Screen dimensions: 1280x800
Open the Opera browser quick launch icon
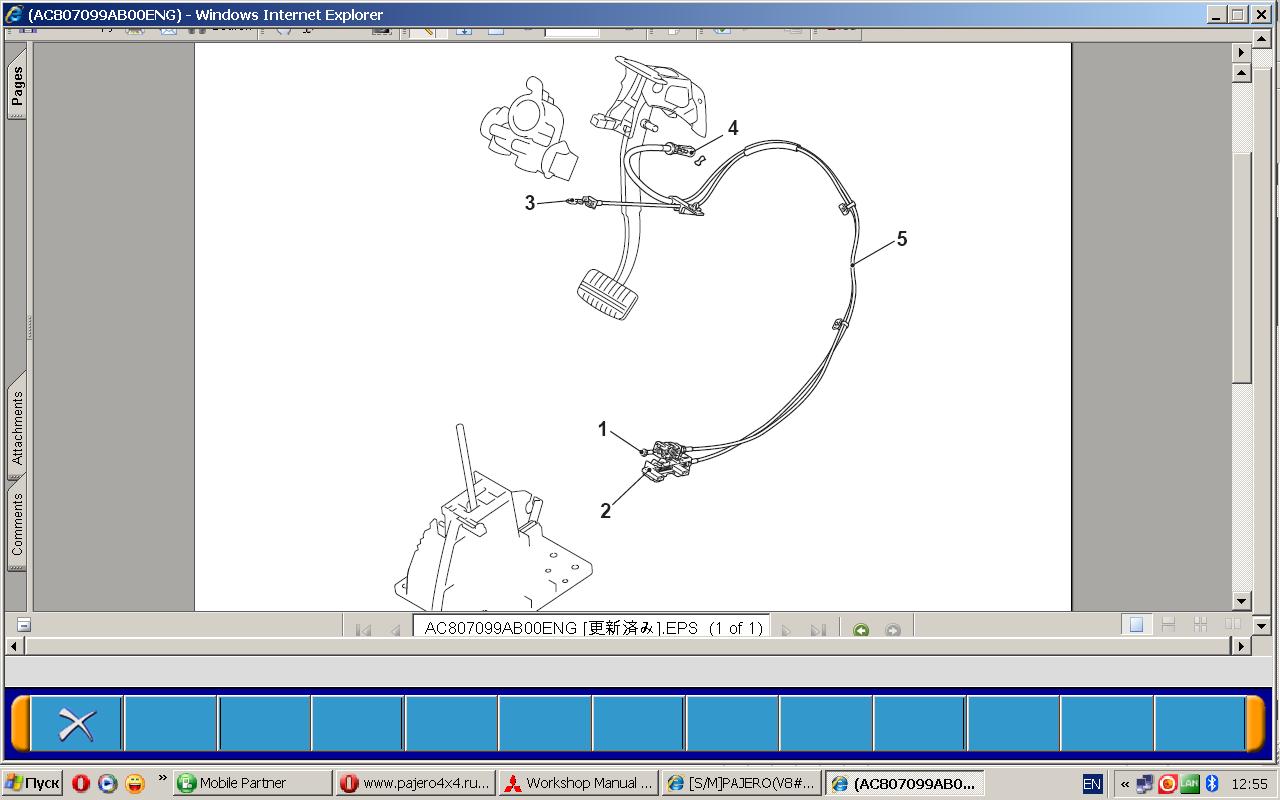pos(81,783)
